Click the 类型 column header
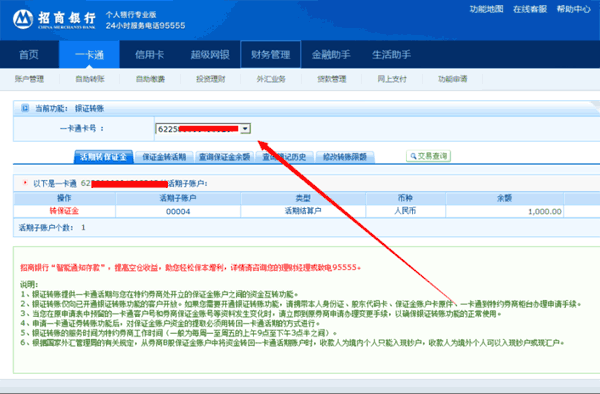Screen dimensions: 600x394 (x=303, y=198)
